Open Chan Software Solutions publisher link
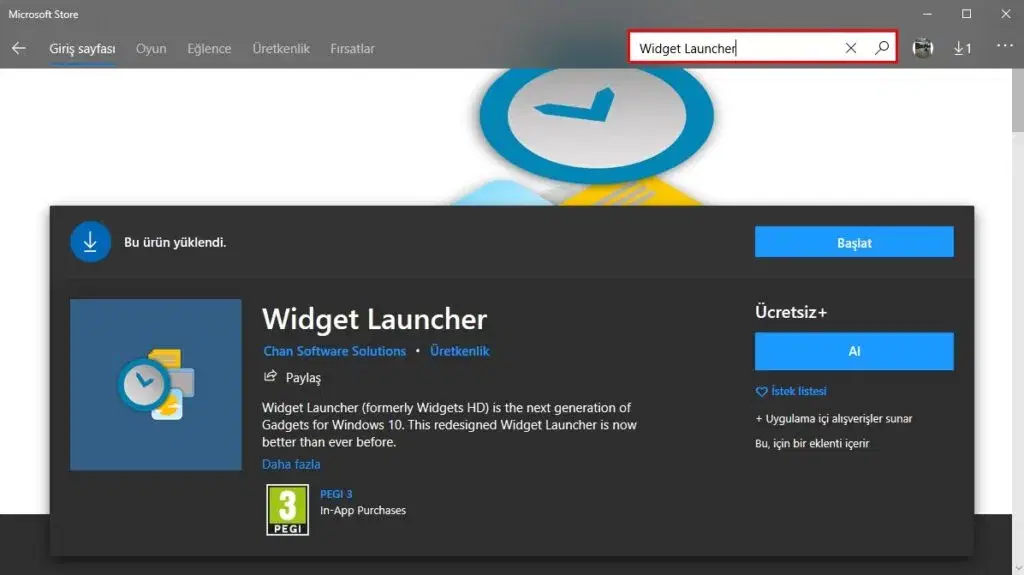Viewport: 1024px width, 575px height. click(x=334, y=351)
